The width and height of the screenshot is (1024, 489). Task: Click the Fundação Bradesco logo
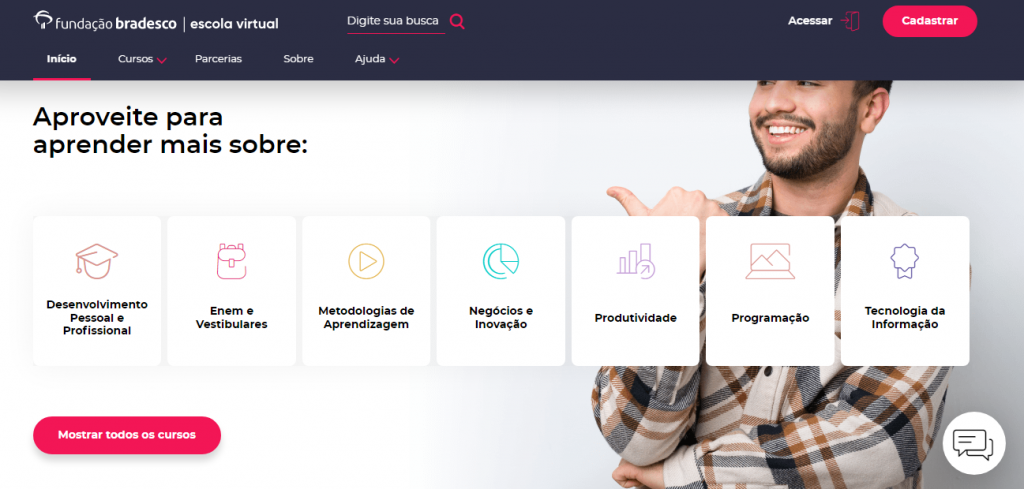click(156, 22)
